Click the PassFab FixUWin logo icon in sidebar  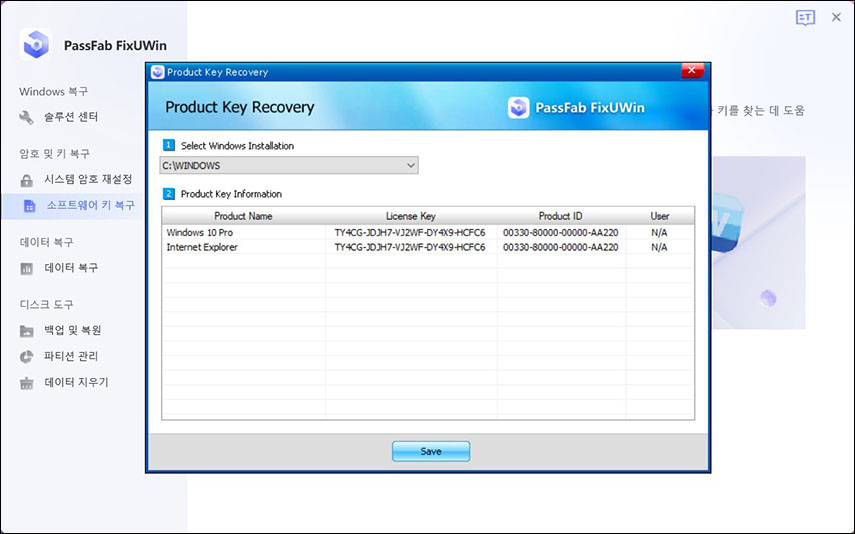(36, 44)
